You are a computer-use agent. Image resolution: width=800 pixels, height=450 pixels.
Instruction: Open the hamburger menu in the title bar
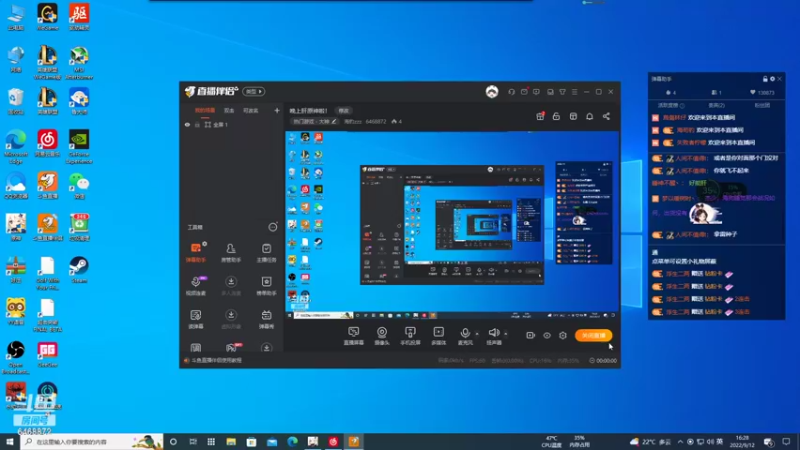(x=574, y=92)
